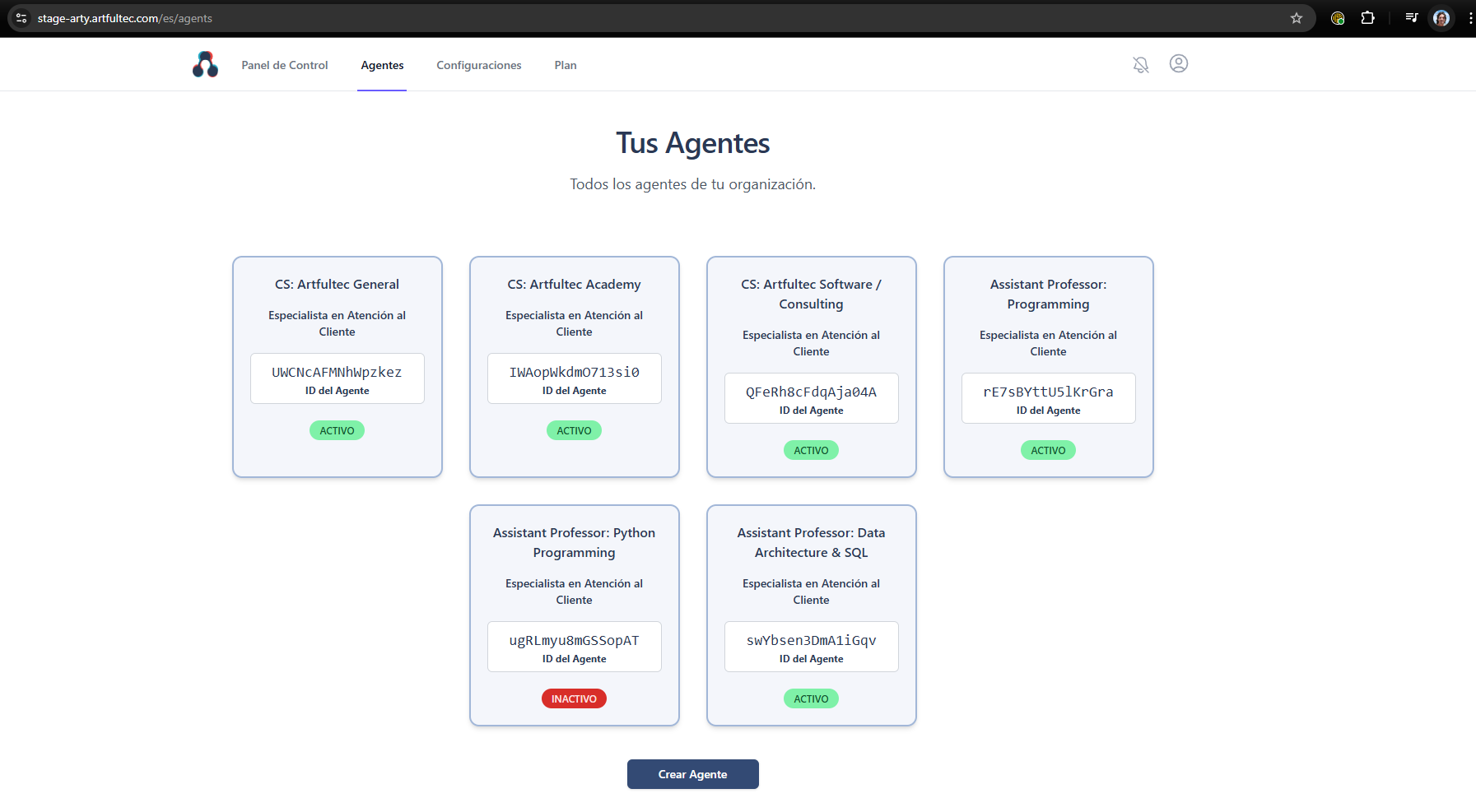Click the agent ID UWCNcAFMNhWpzkez
Image resolution: width=1476 pixels, height=812 pixels.
pos(338,372)
